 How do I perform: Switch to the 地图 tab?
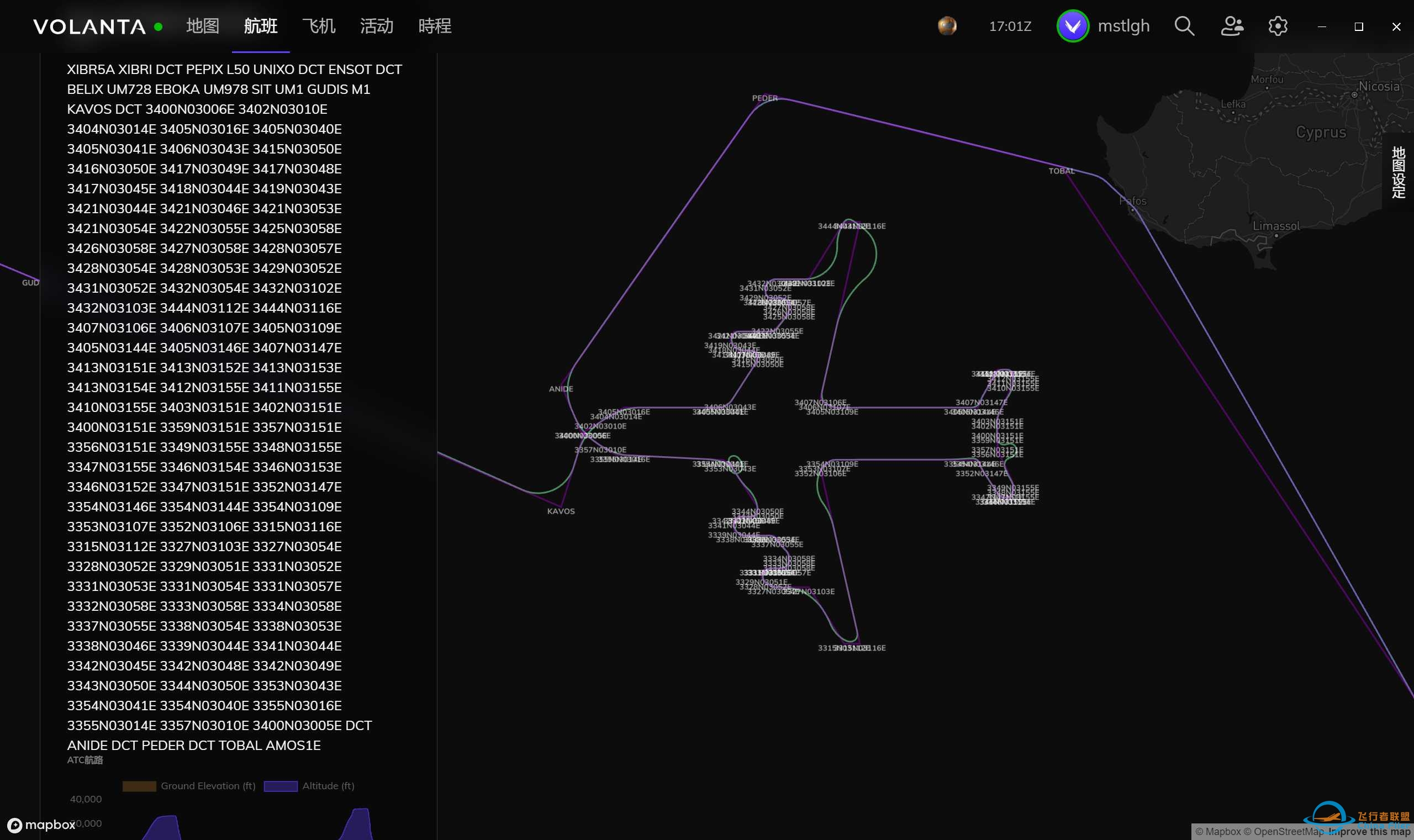pos(202,26)
